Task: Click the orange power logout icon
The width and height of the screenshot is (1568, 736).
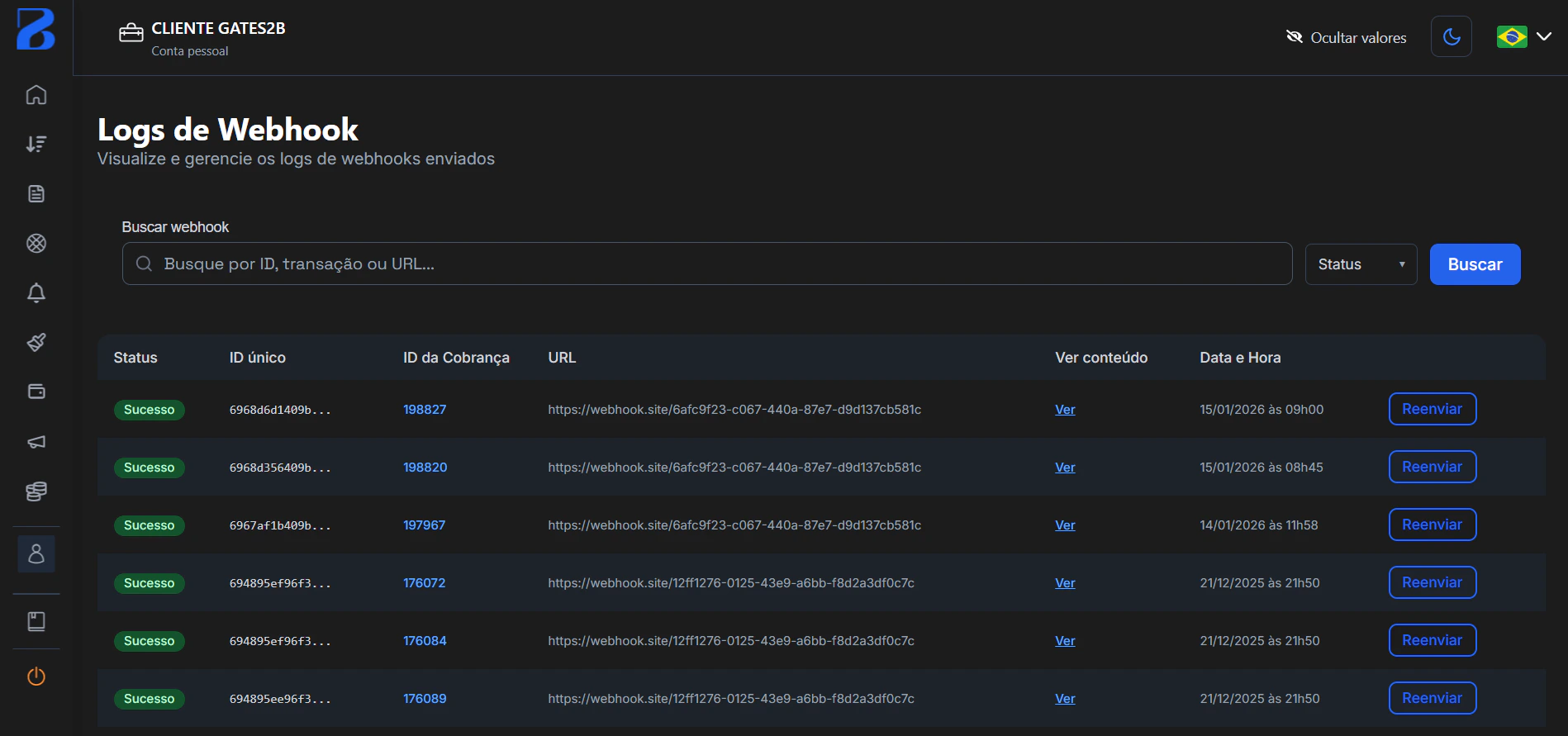Action: click(x=36, y=677)
